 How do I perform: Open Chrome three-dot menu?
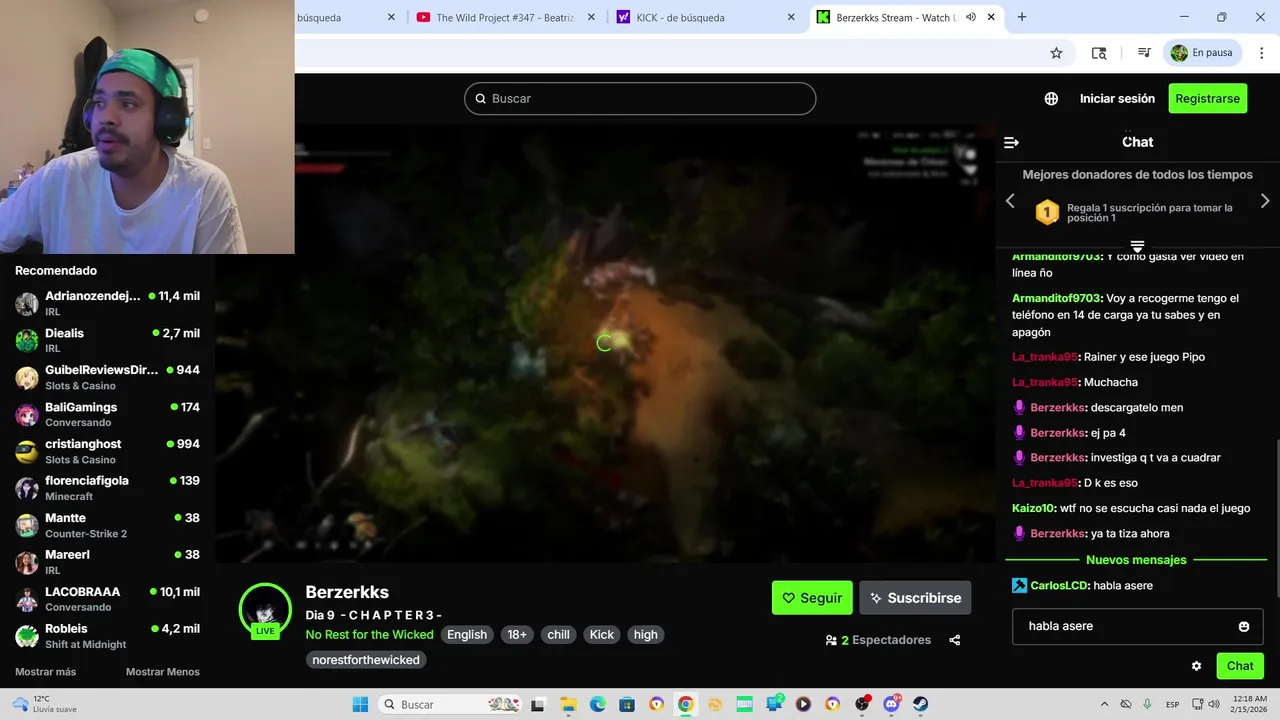point(1261,53)
